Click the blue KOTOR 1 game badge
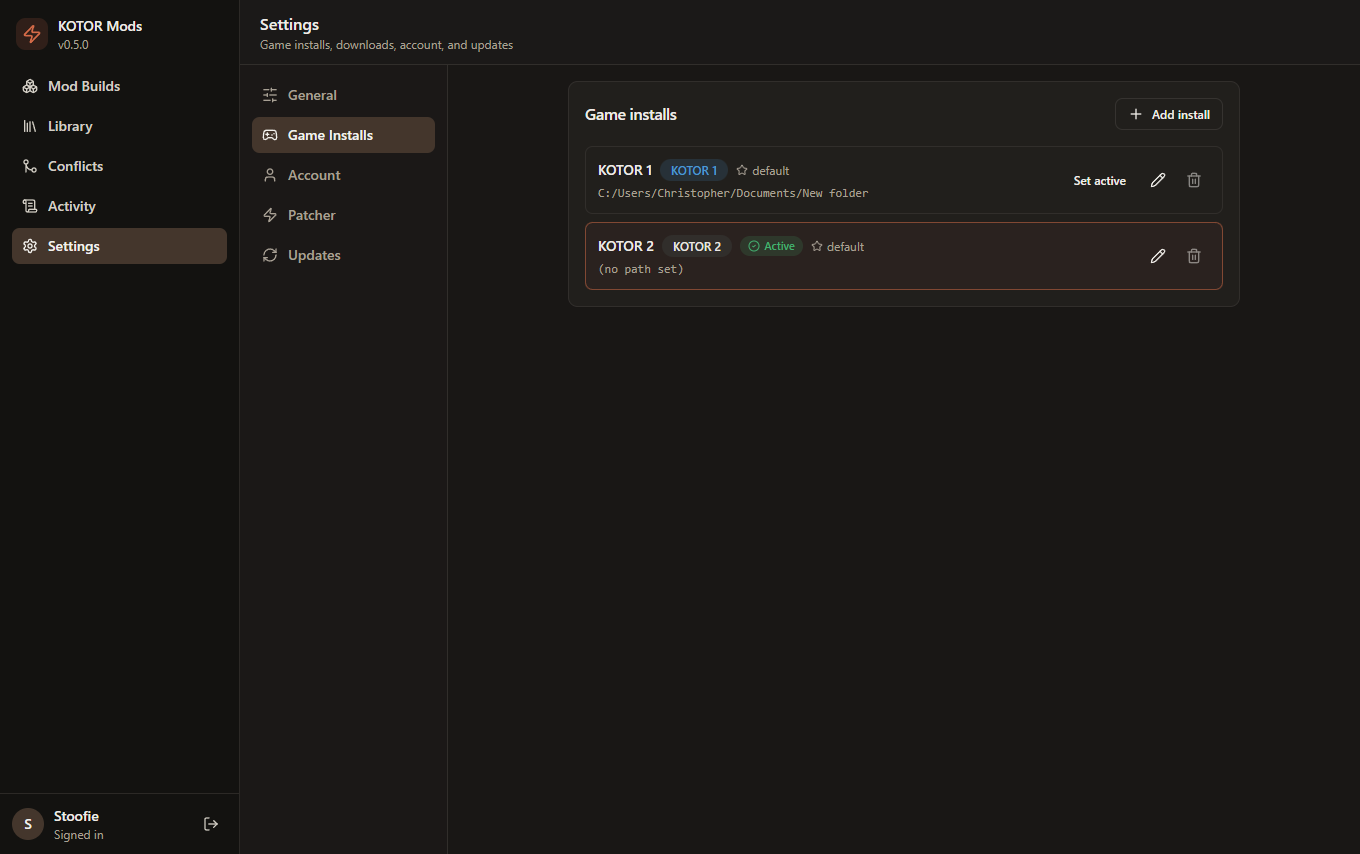Image resolution: width=1360 pixels, height=854 pixels. tap(694, 171)
